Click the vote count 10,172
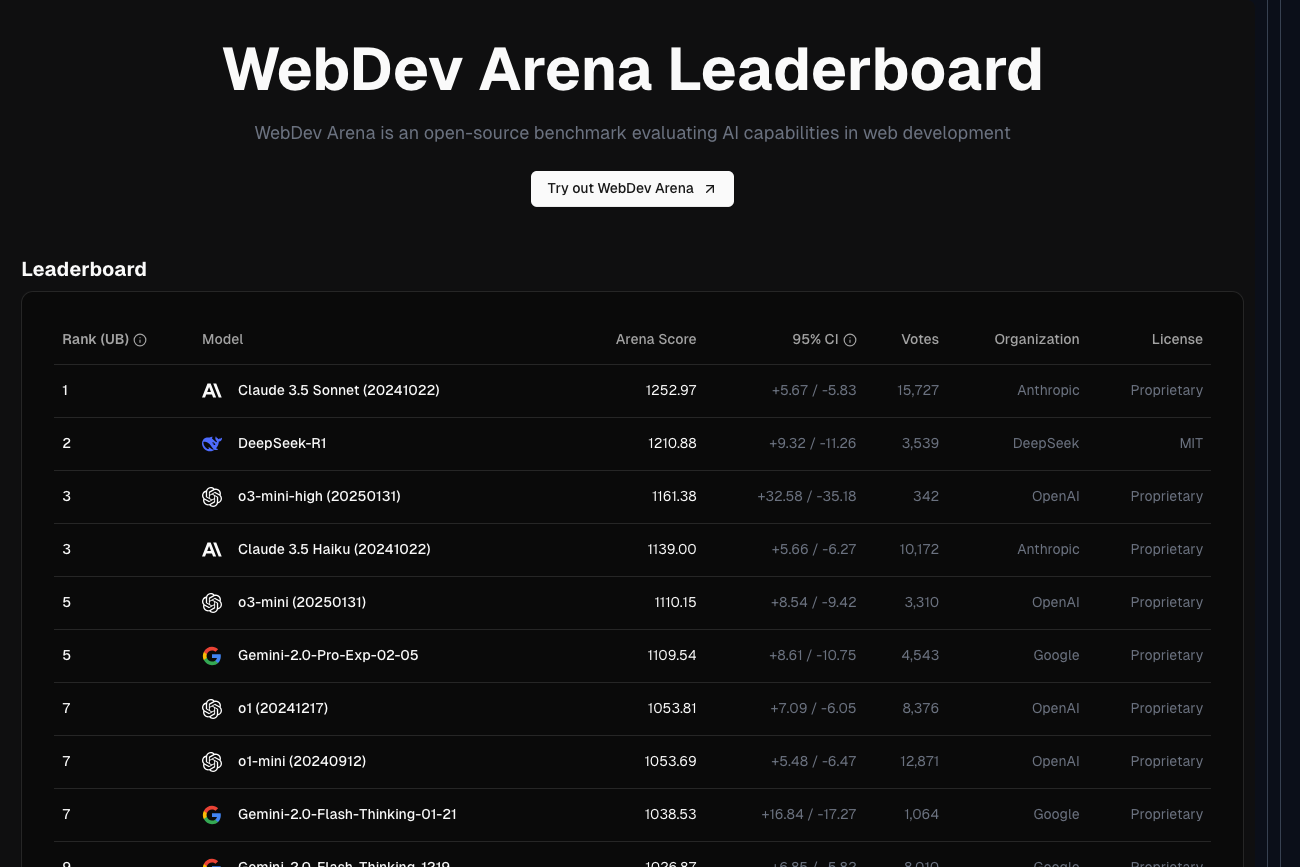Screen dimensions: 1300x867 tap(919, 550)
